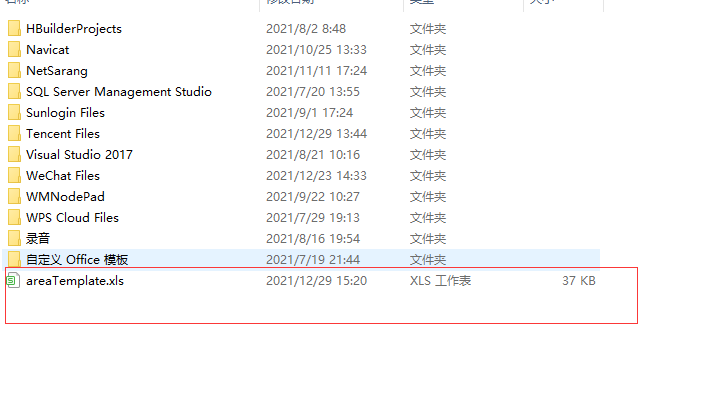Click the Navicat date 2021/10/25 13:33
This screenshot has width=727, height=417.
(316, 50)
